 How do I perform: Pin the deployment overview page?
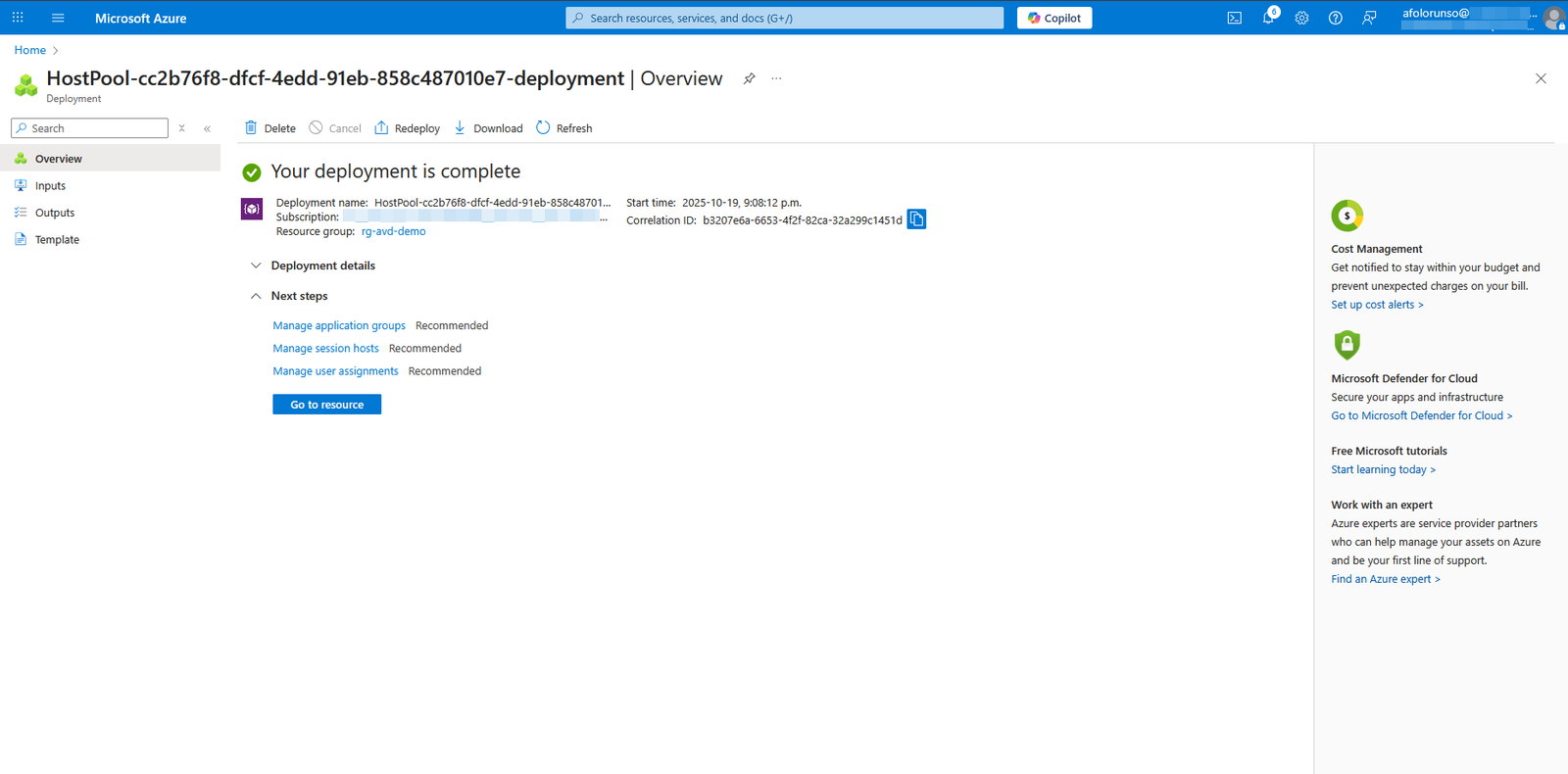click(749, 78)
